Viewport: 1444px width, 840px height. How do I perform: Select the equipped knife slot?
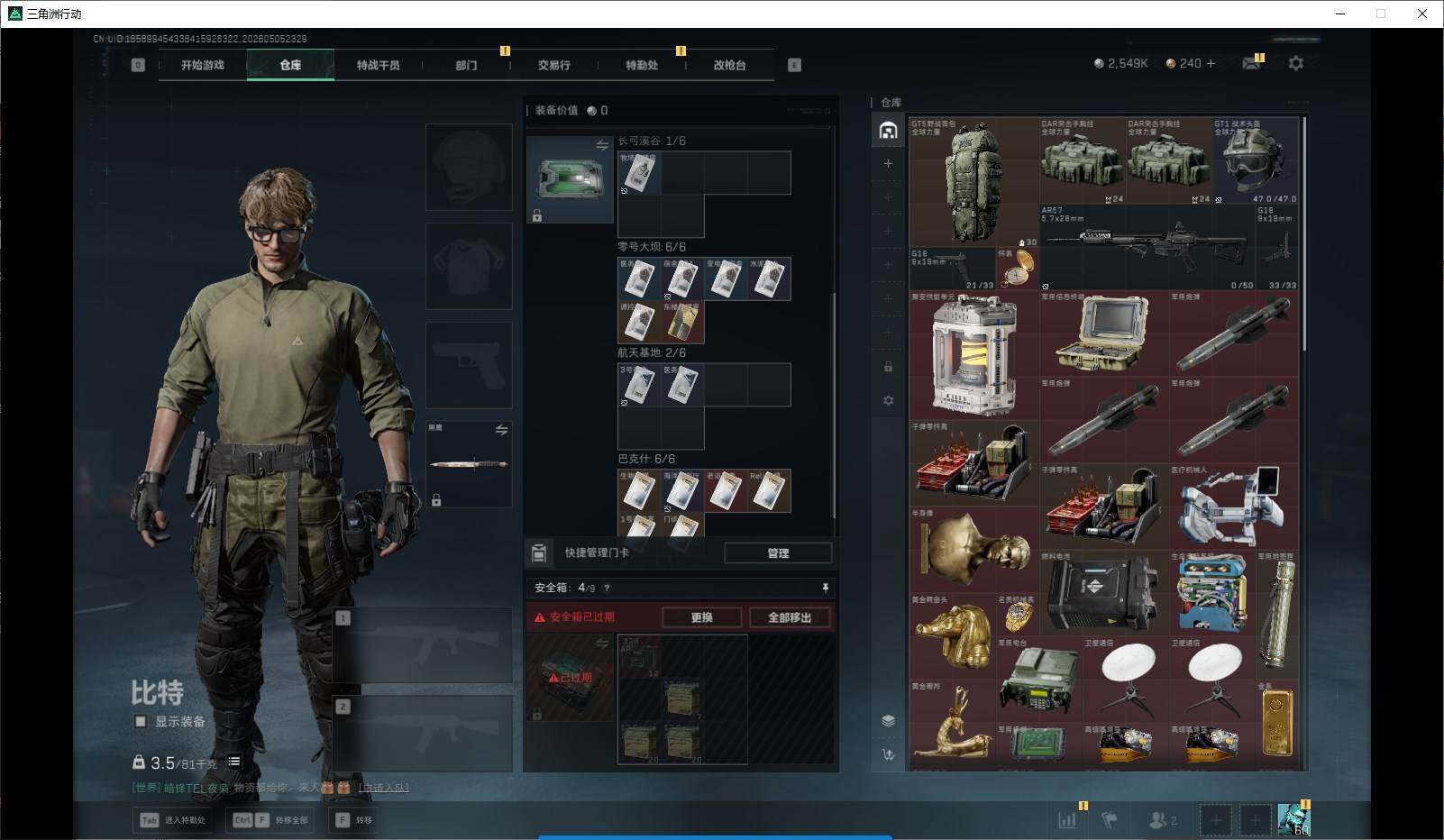(469, 464)
